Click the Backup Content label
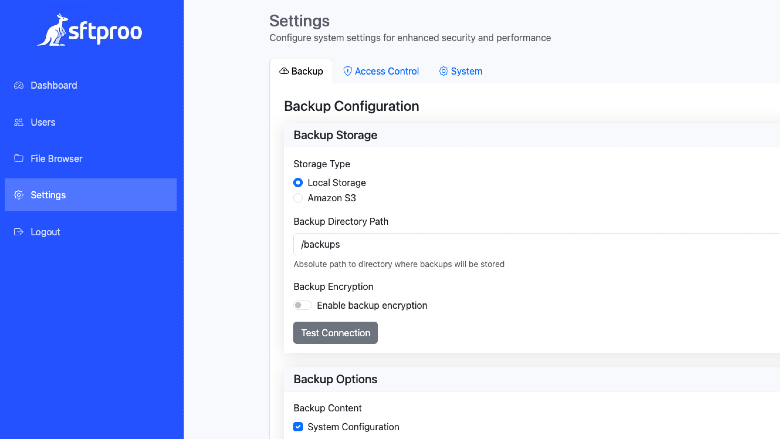 [x=327, y=408]
